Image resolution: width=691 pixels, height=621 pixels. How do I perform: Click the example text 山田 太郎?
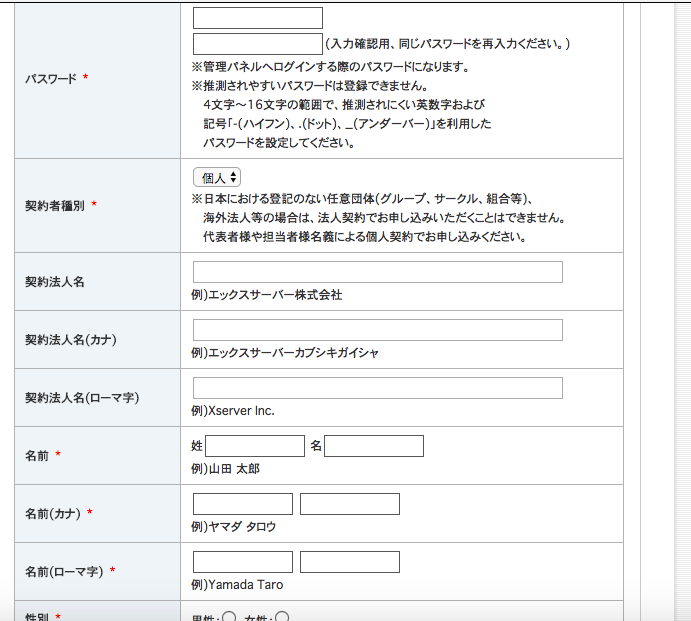pos(234,469)
